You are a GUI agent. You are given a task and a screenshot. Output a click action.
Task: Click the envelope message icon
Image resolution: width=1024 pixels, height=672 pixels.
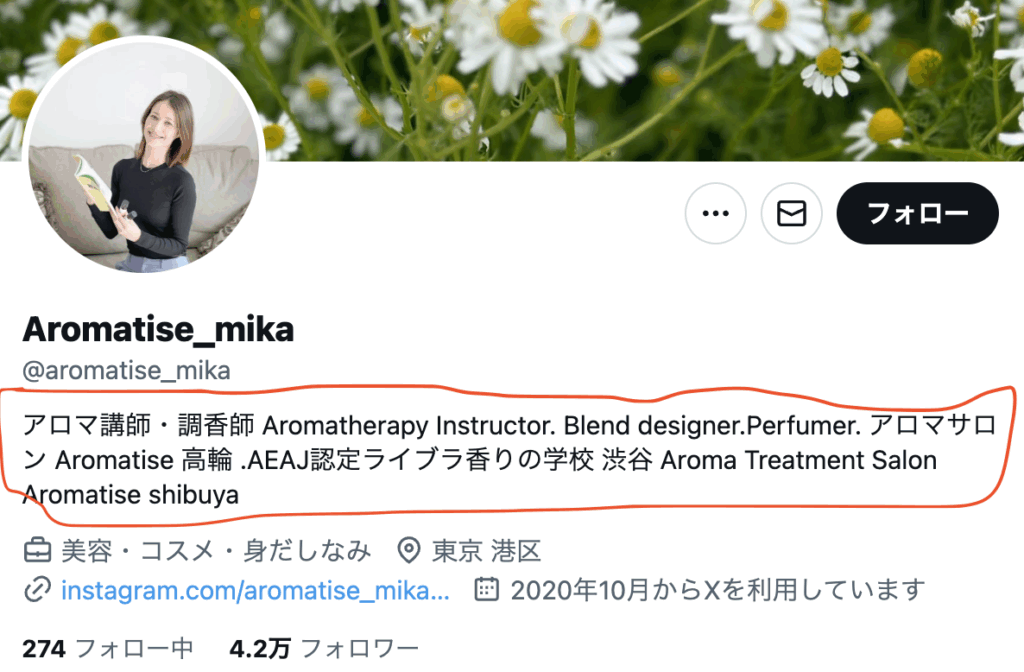pyautogui.click(x=792, y=214)
